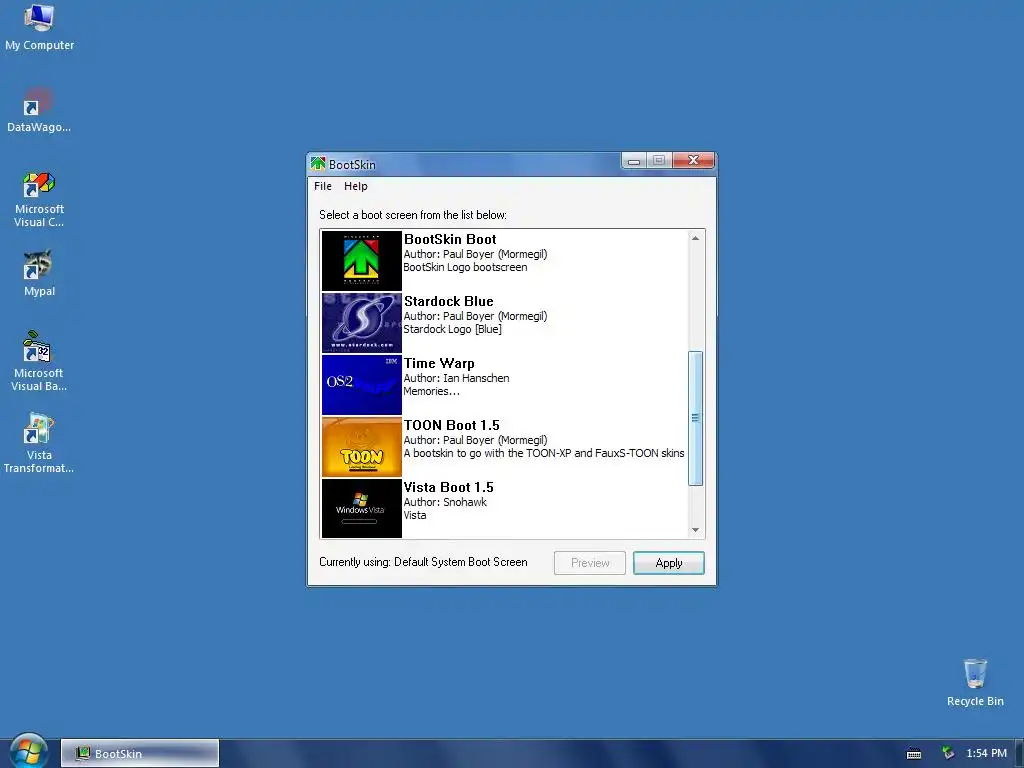Open the Help menu
This screenshot has width=1024, height=768.
click(x=356, y=186)
